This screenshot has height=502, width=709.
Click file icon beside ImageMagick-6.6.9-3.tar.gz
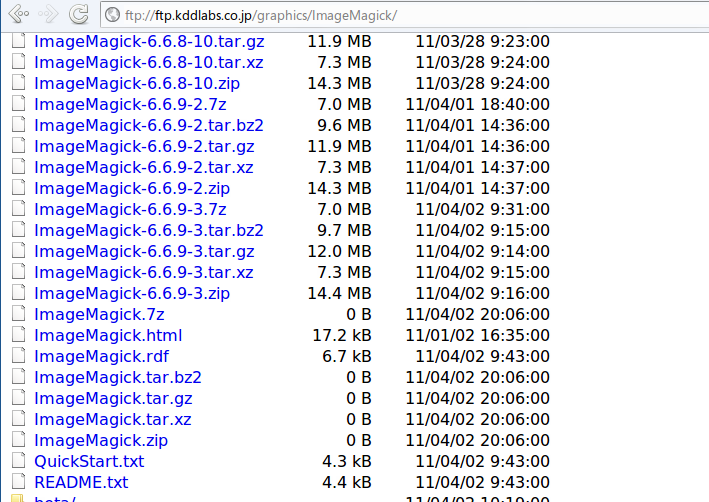(x=19, y=251)
